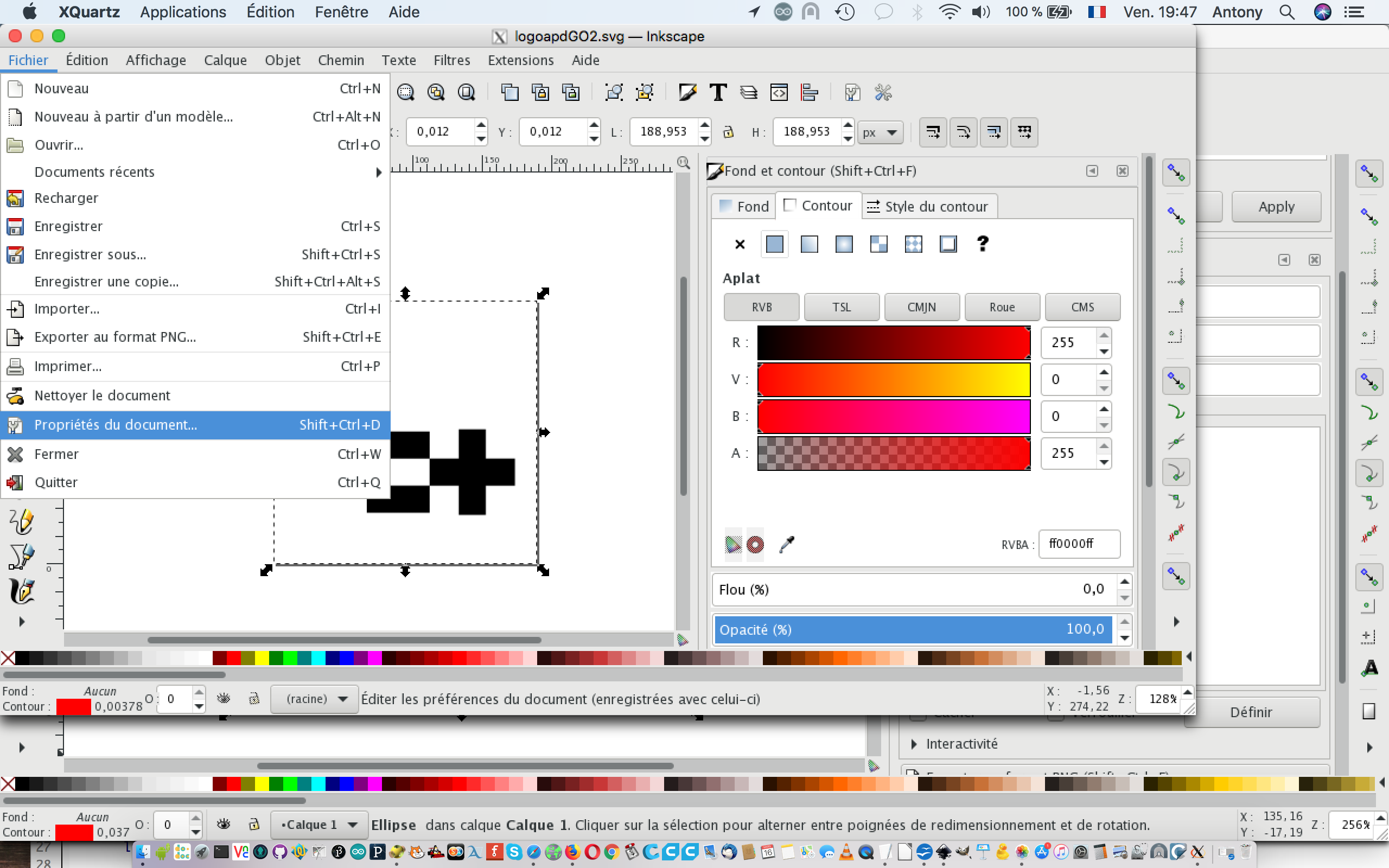1389x868 pixels.
Task: Increase the R channel value stepper
Action: coord(1104,335)
